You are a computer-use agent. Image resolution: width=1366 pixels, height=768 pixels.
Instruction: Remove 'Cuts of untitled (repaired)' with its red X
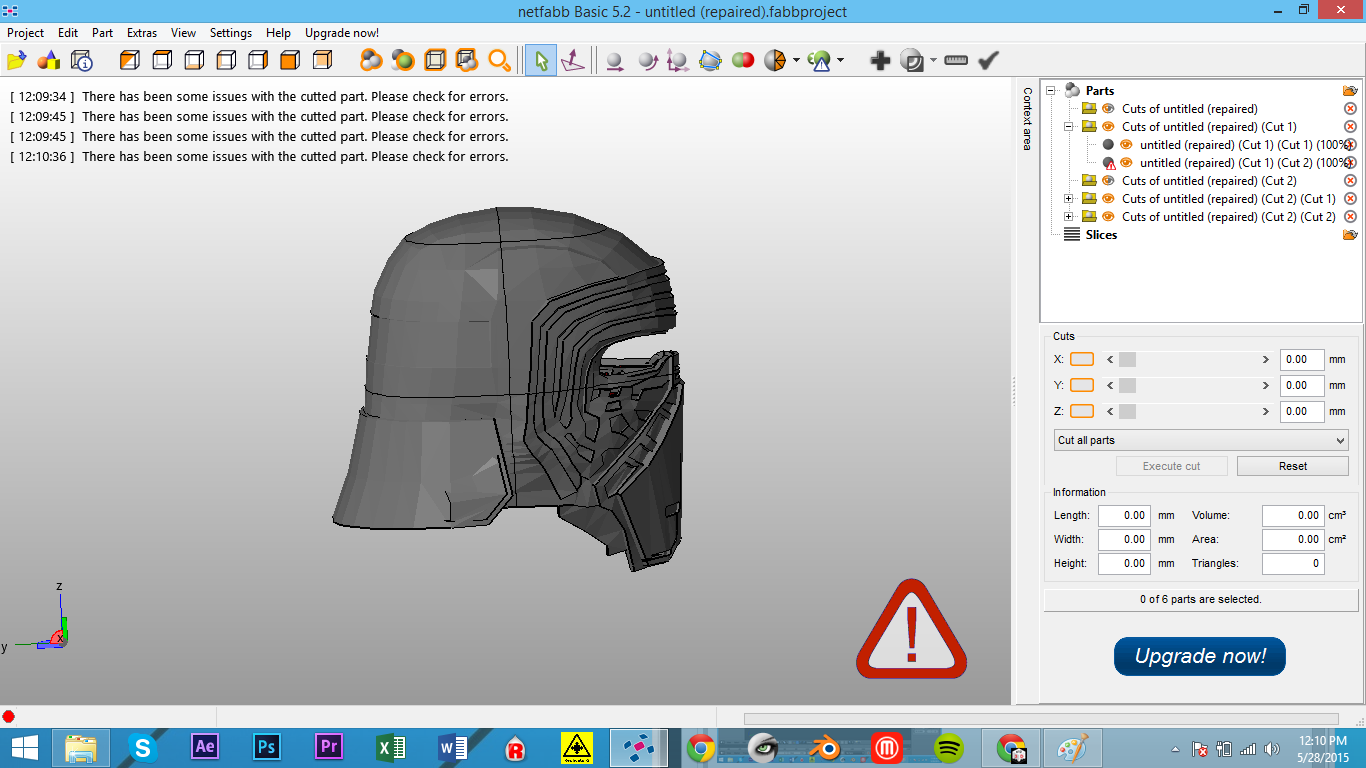1350,109
